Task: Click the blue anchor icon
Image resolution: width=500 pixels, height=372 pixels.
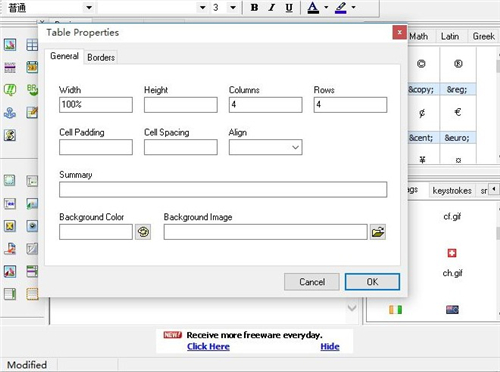Action: click(x=10, y=113)
